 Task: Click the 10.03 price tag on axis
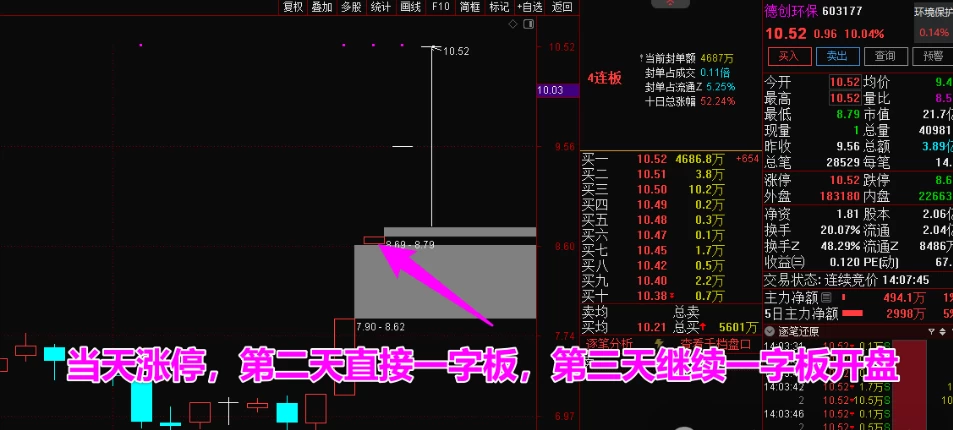click(559, 91)
